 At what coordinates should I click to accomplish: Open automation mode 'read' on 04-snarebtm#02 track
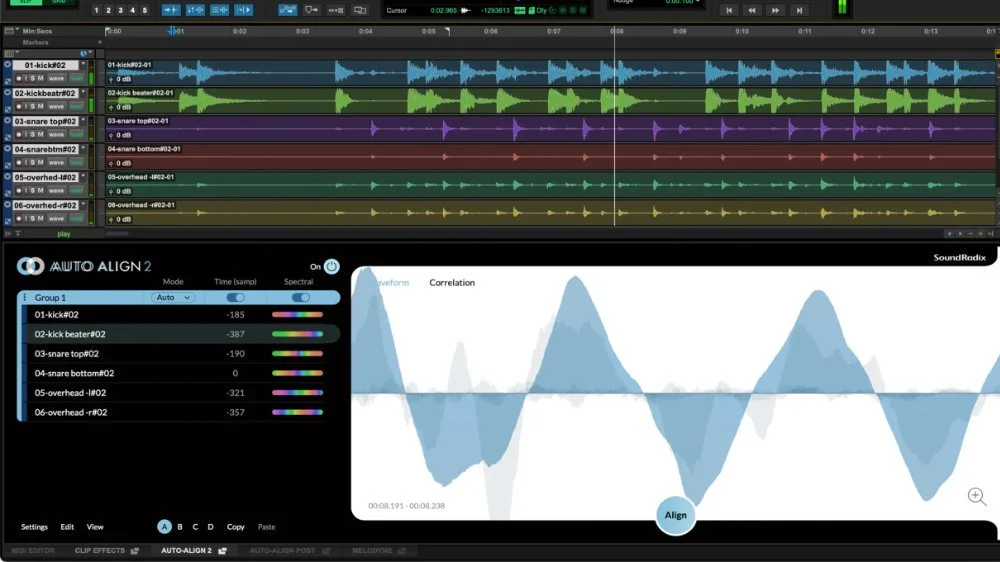pyautogui.click(x=77, y=163)
